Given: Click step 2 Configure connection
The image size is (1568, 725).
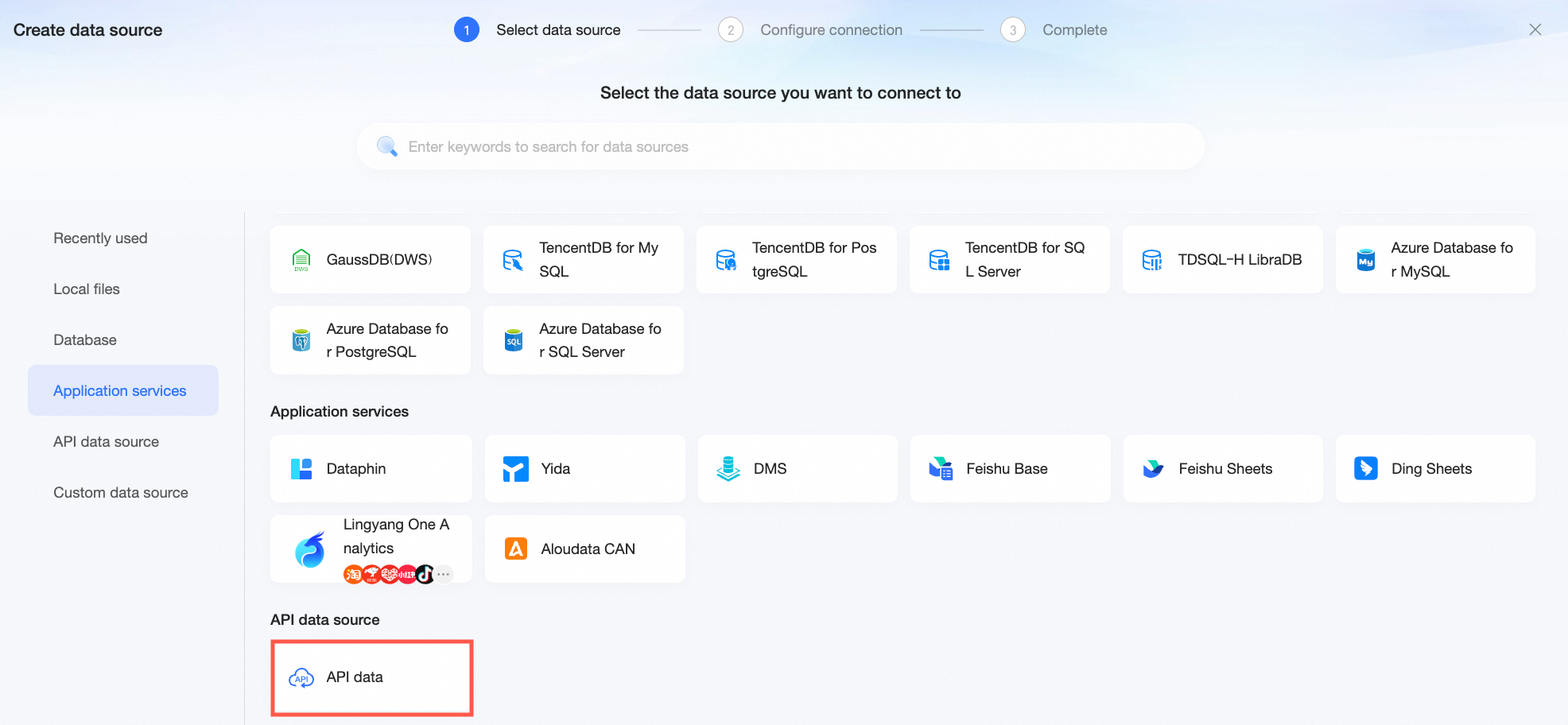Looking at the screenshot, I should click(810, 30).
